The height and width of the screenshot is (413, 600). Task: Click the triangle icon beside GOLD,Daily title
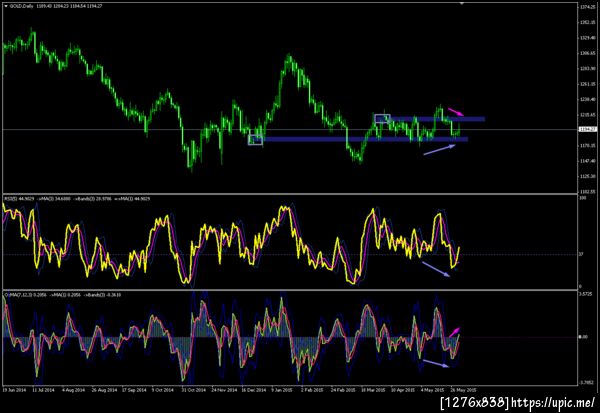click(x=6, y=6)
